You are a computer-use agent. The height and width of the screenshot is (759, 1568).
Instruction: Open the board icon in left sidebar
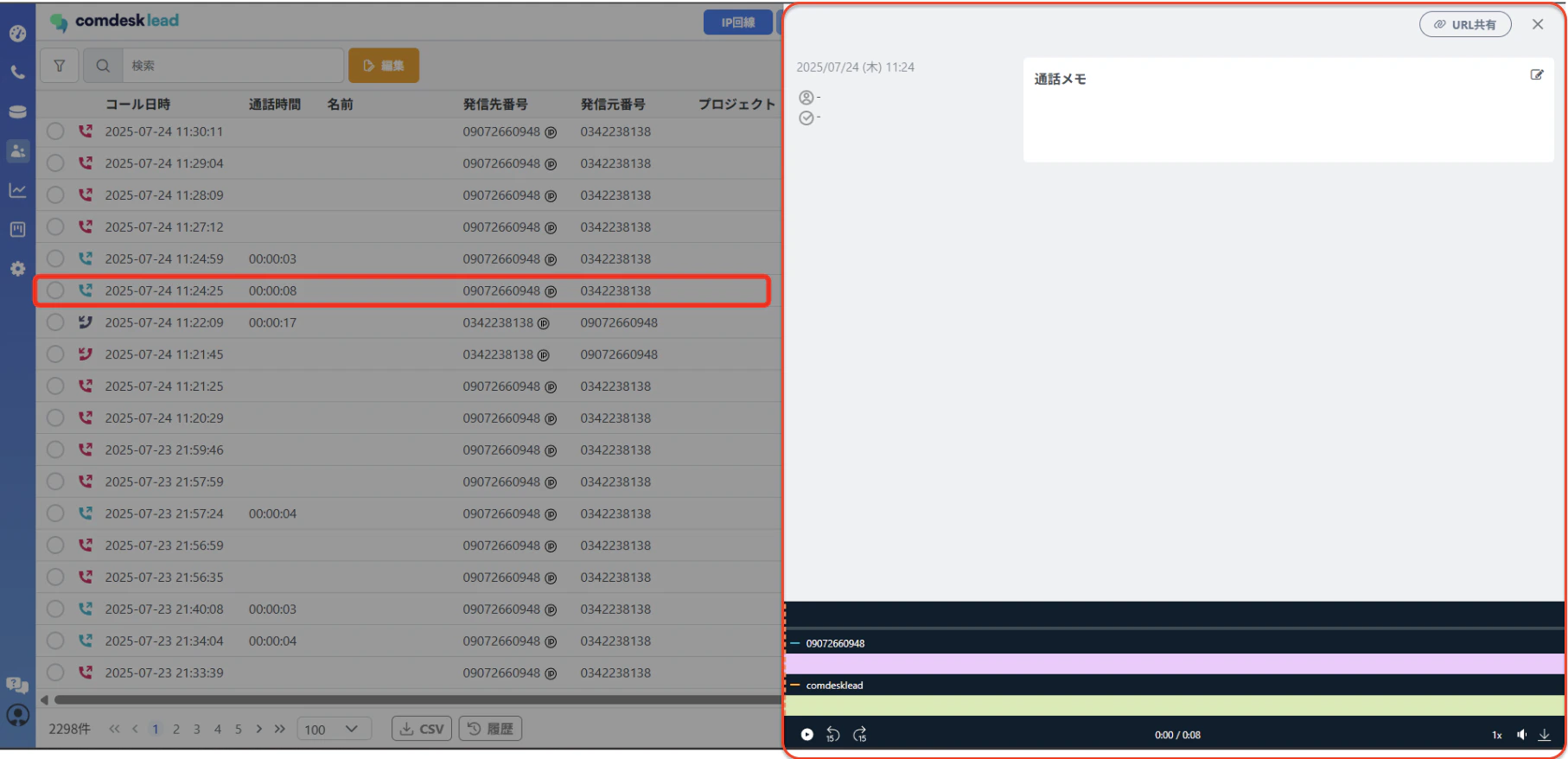coord(17,229)
